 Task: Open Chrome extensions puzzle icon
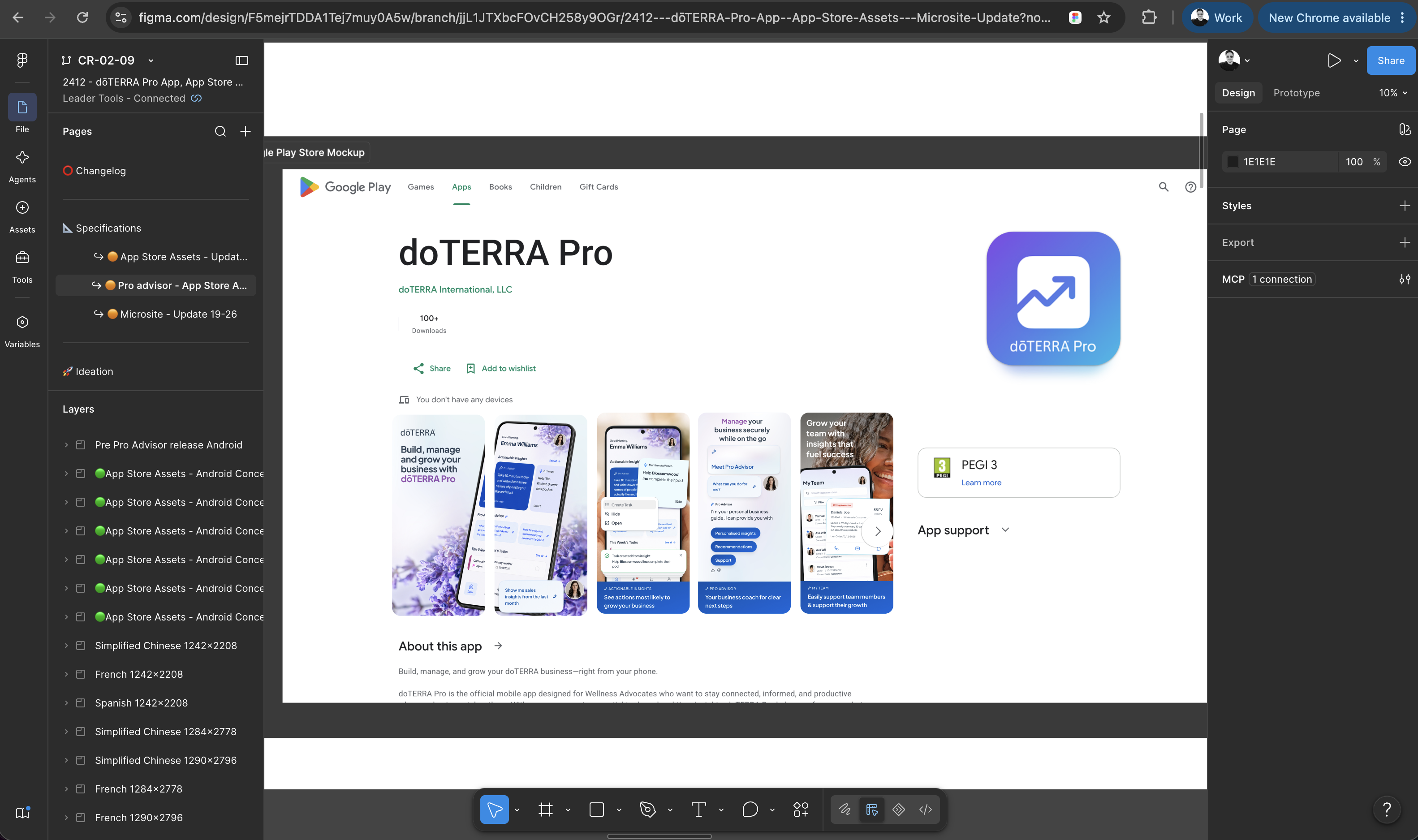coord(1149,17)
